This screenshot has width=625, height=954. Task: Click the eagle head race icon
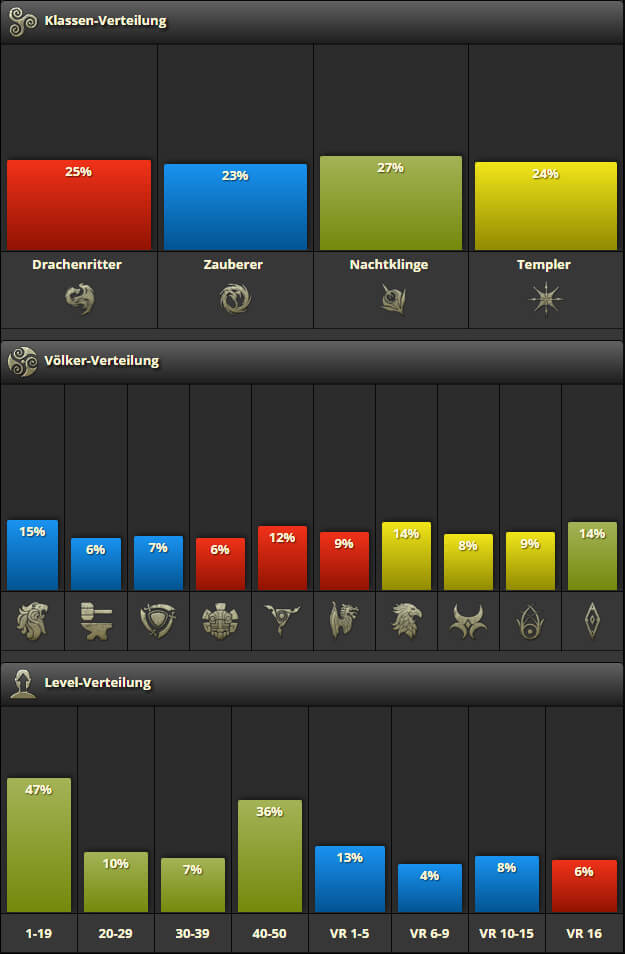[406, 621]
